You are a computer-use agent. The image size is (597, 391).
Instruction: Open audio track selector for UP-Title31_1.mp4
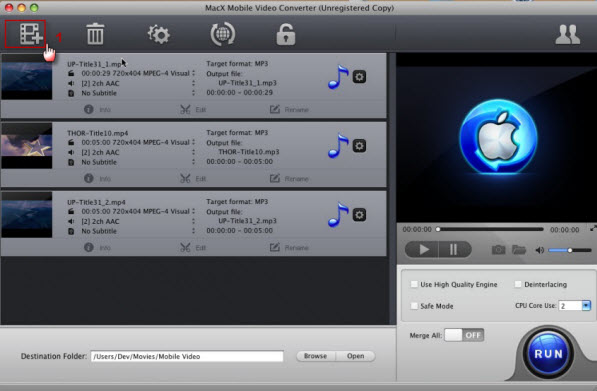(193, 83)
